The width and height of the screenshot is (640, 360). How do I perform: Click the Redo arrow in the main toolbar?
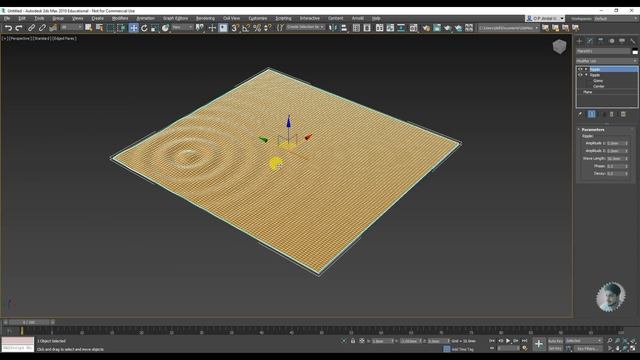click(x=19, y=28)
